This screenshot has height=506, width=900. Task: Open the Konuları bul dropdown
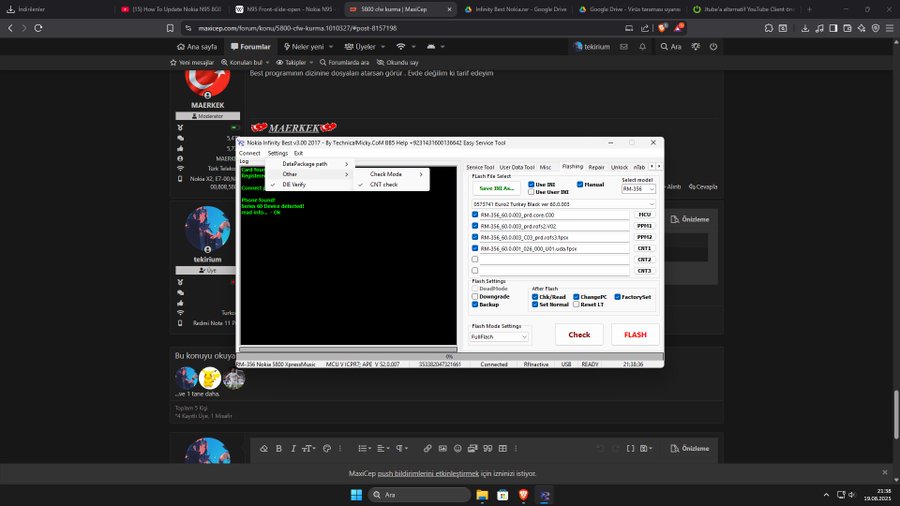tap(245, 63)
